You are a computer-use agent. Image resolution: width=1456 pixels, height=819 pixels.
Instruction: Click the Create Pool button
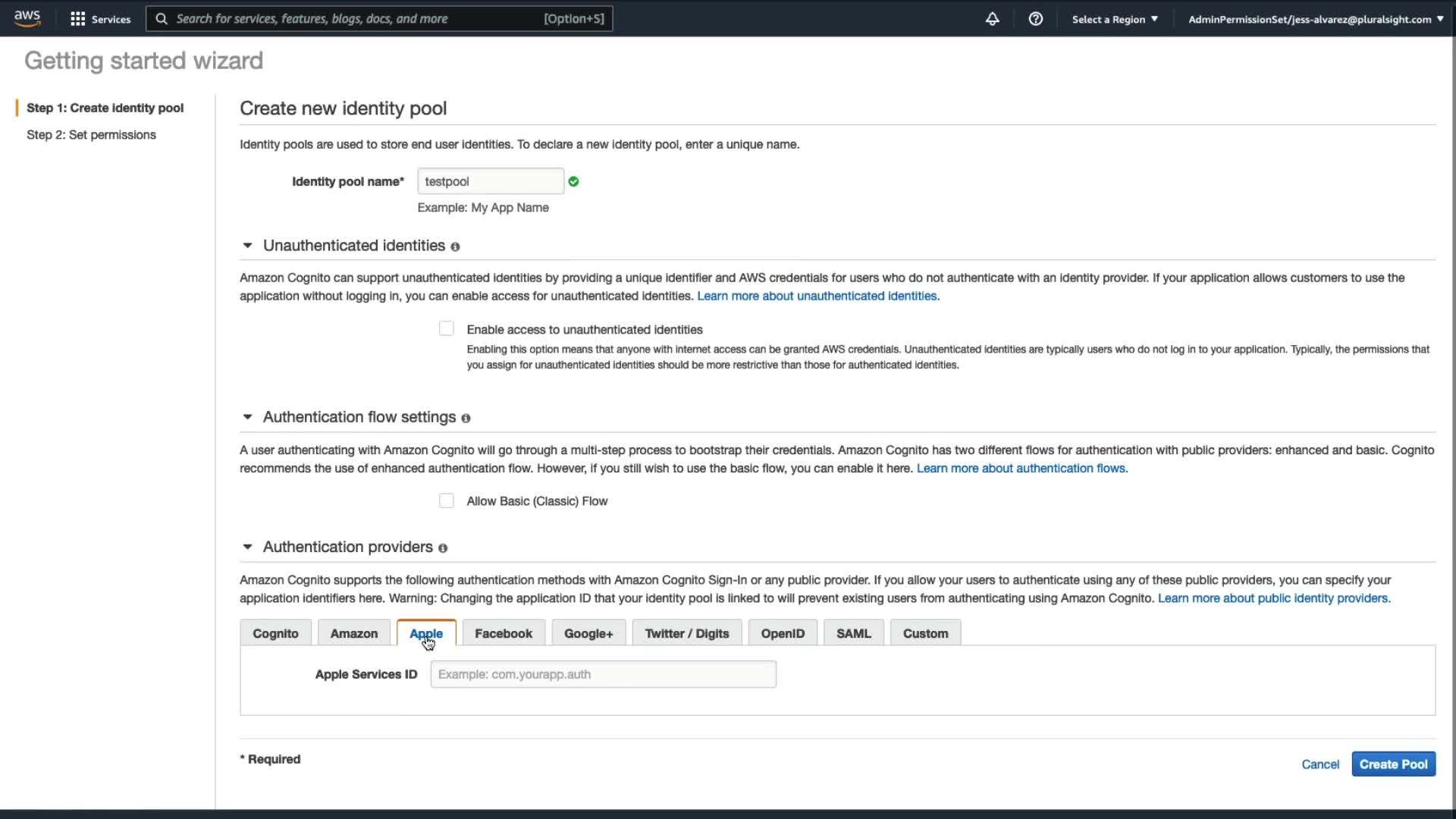1393,764
